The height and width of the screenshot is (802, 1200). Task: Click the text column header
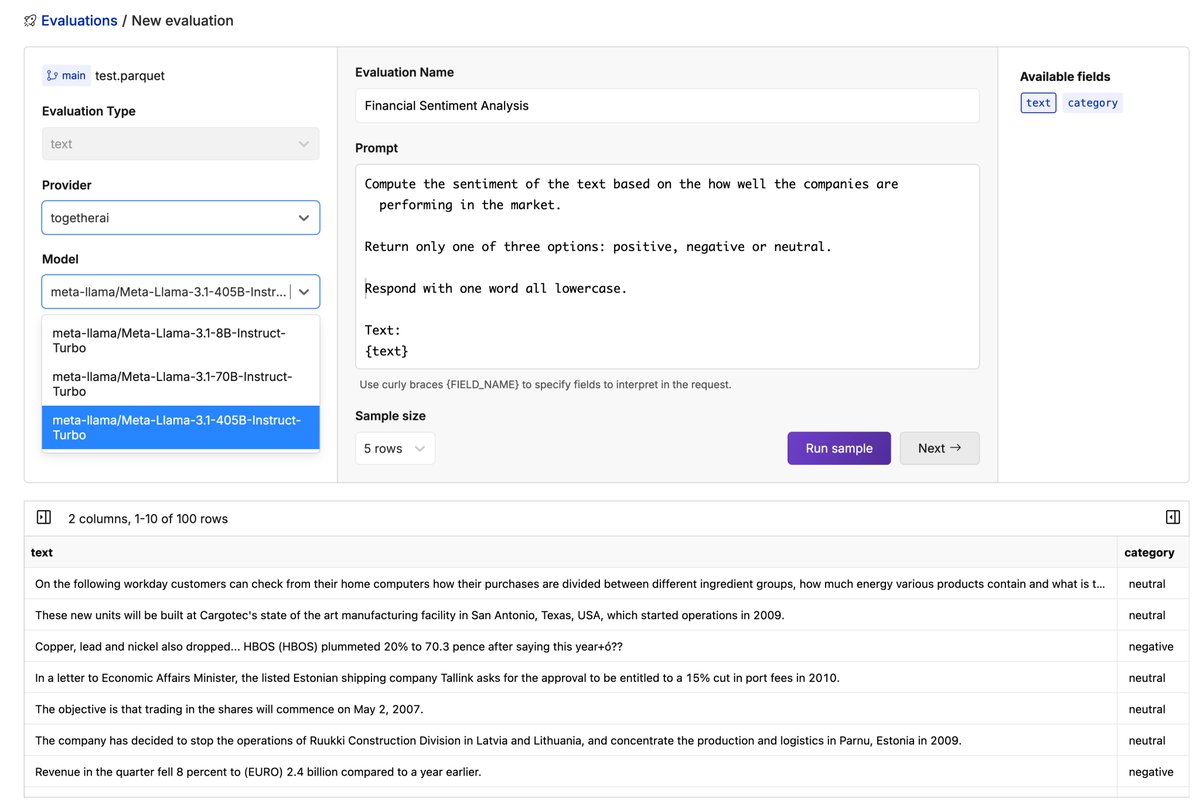coord(571,552)
